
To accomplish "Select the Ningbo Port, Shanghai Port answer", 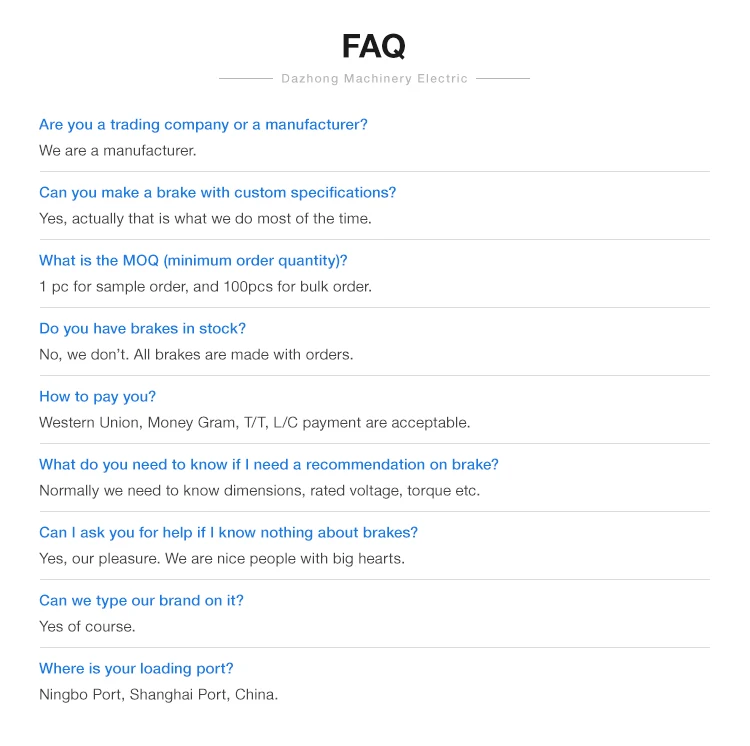I will (x=158, y=695).
